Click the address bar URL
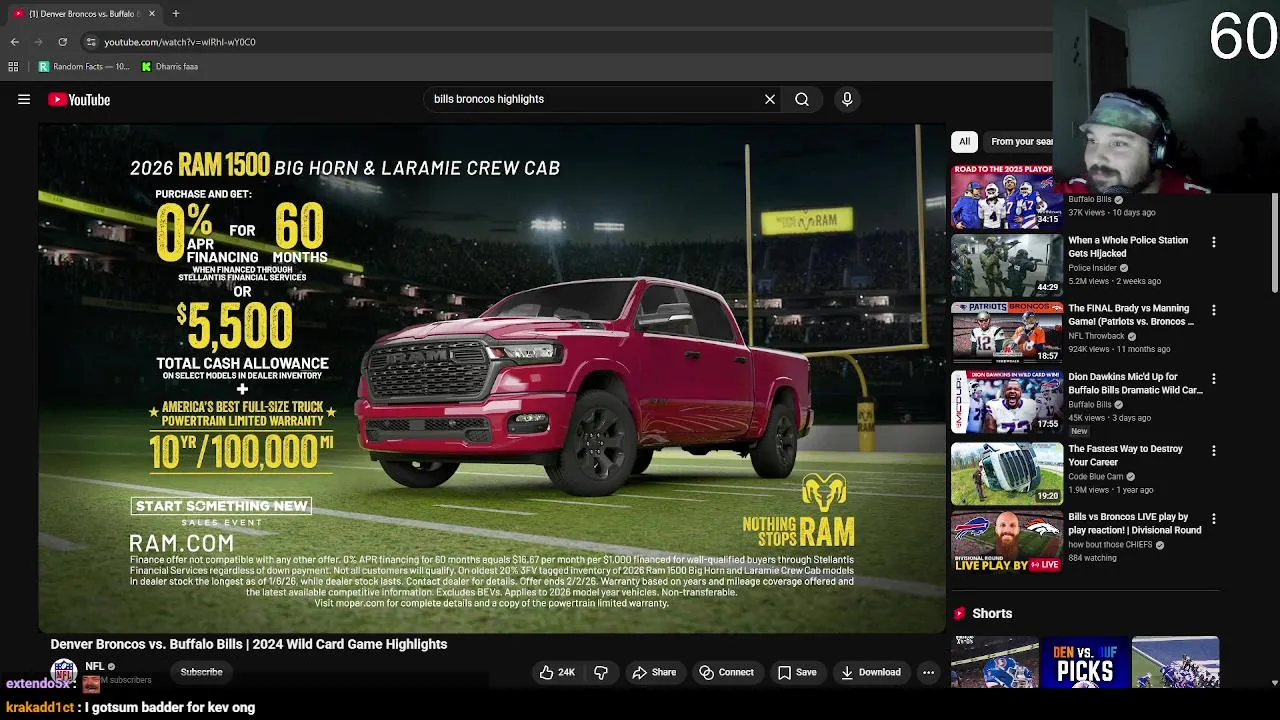 (x=180, y=42)
